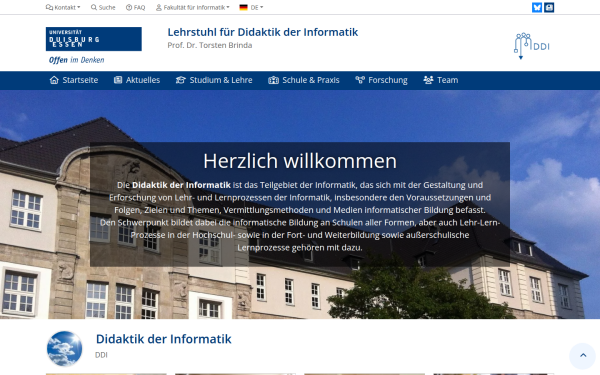
Task: Click the Offen im Denken slogan
Action: (x=77, y=60)
